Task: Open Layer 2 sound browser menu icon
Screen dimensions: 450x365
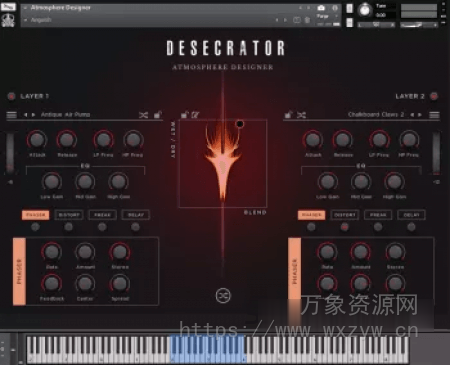Action: click(434, 115)
